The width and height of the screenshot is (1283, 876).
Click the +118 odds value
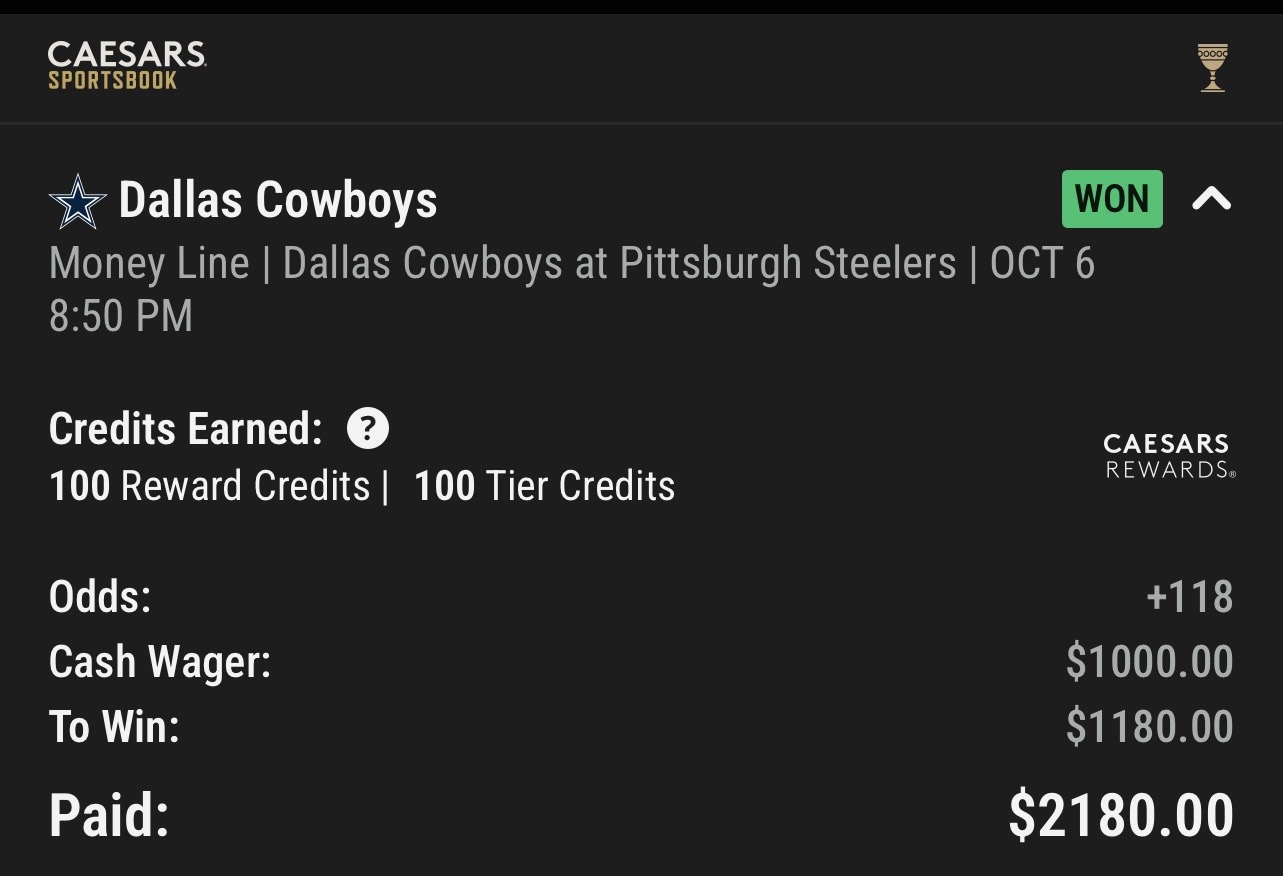(1189, 597)
